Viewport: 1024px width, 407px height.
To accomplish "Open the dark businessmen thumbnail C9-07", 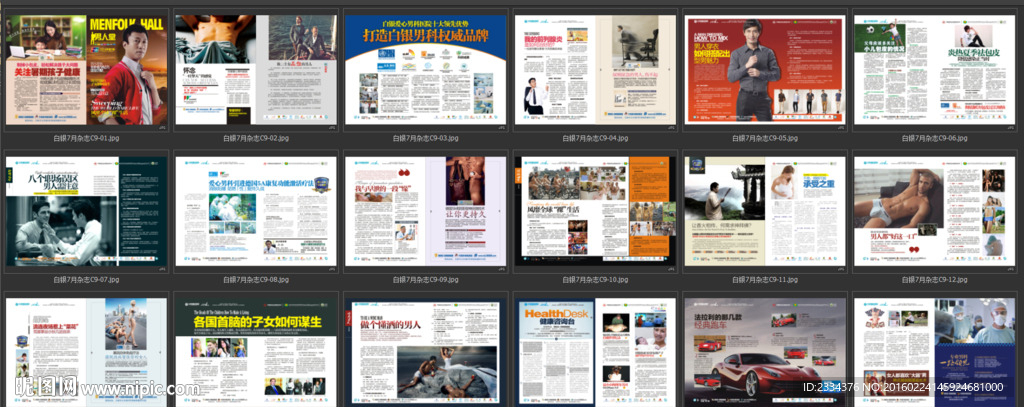I will pyautogui.click(x=86, y=212).
